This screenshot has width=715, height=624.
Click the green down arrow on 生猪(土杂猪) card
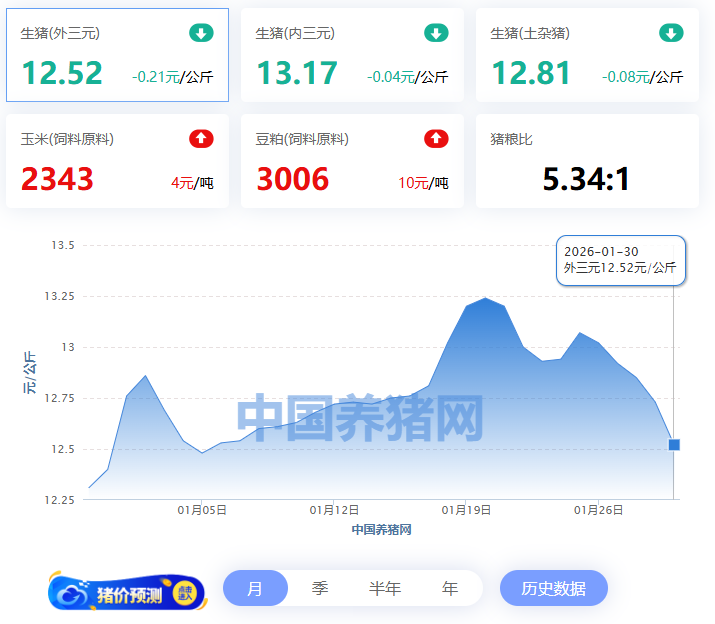tap(671, 34)
